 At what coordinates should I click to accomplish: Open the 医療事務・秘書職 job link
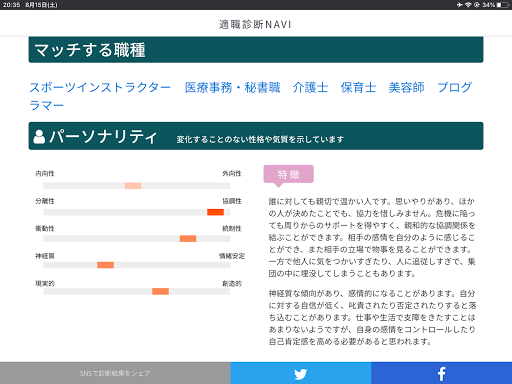coord(233,87)
